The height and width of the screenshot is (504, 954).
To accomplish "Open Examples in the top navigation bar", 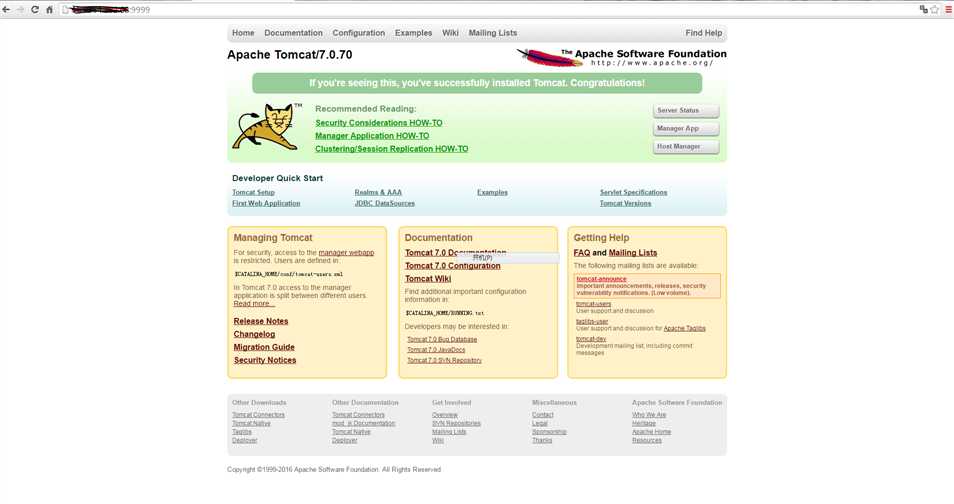I will [413, 33].
